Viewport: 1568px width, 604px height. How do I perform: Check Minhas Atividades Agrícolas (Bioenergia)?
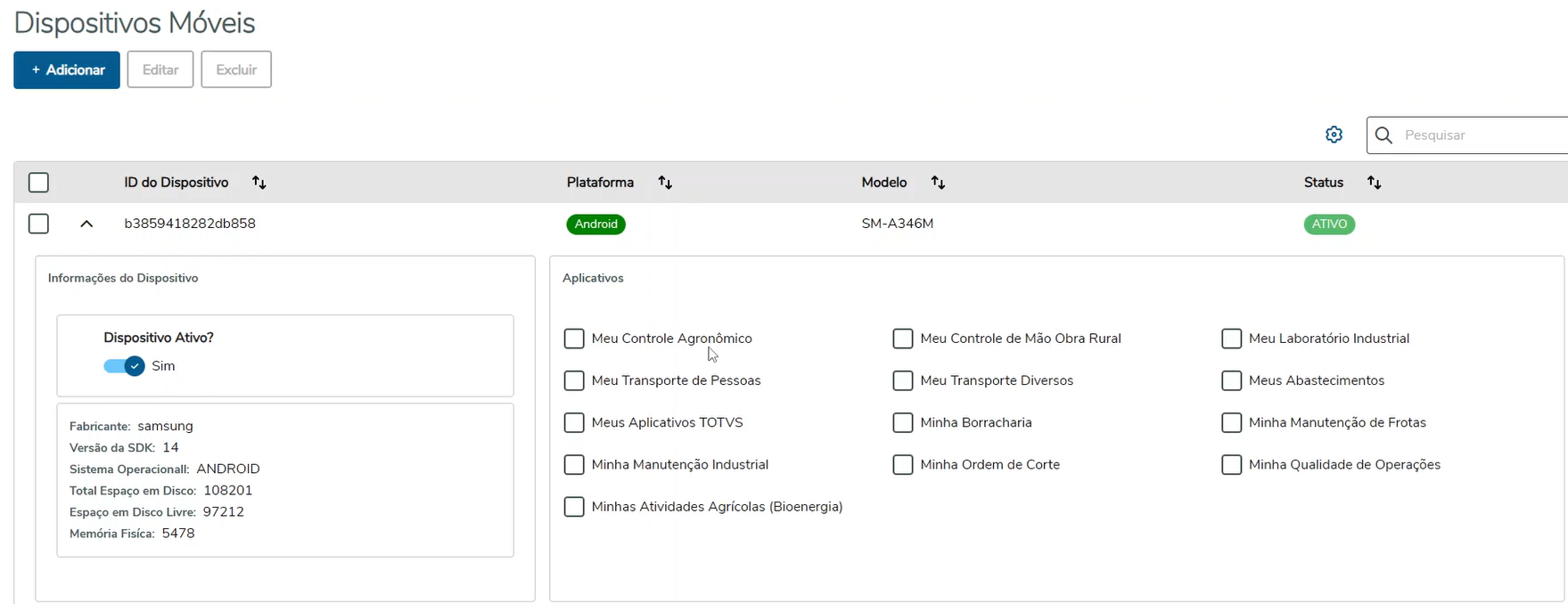tap(574, 507)
